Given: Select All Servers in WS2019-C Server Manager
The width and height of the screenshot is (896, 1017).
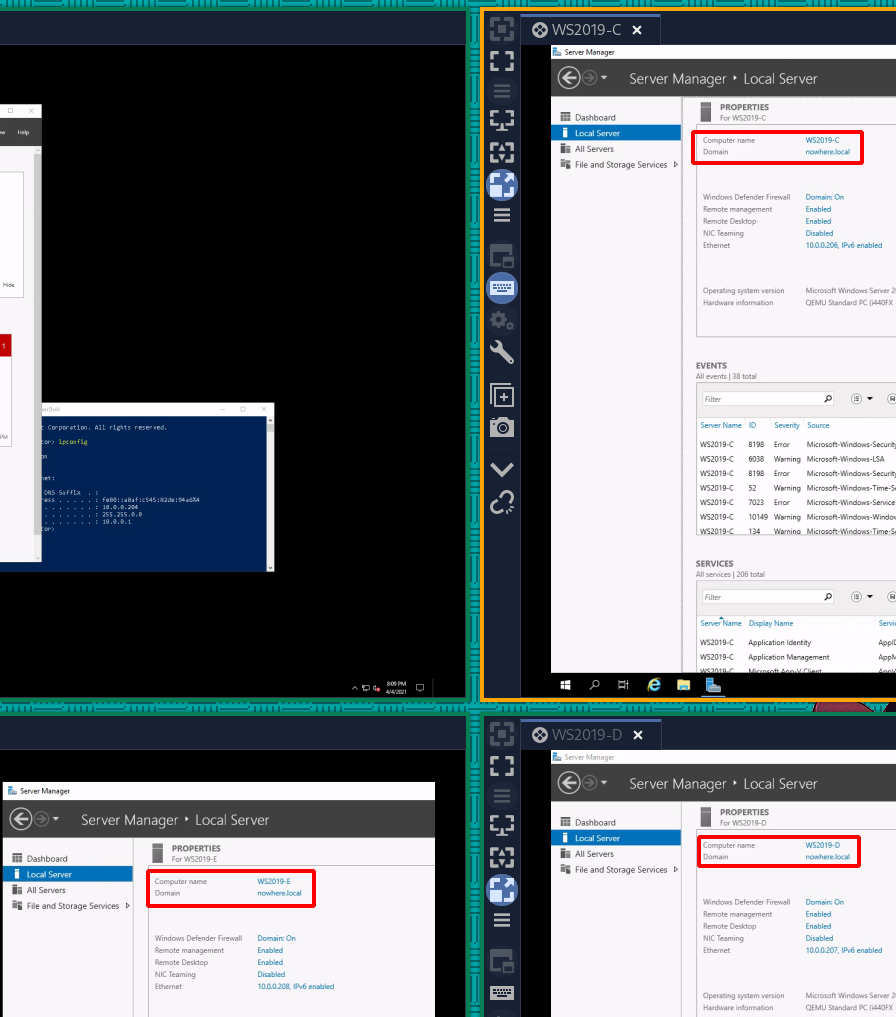Looking at the screenshot, I should point(594,149).
